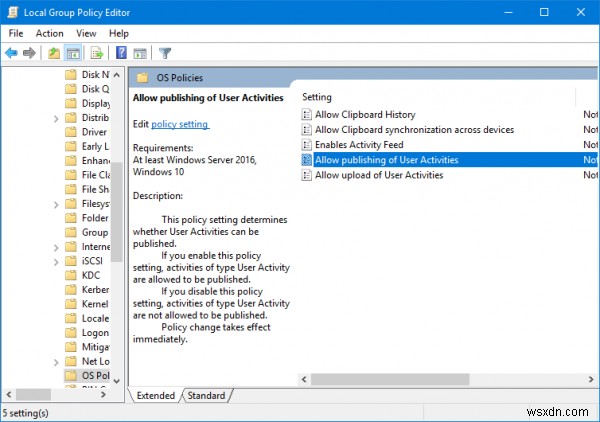Click the Allow publishing policy row icon
The width and height of the screenshot is (600, 422).
pyautogui.click(x=307, y=160)
